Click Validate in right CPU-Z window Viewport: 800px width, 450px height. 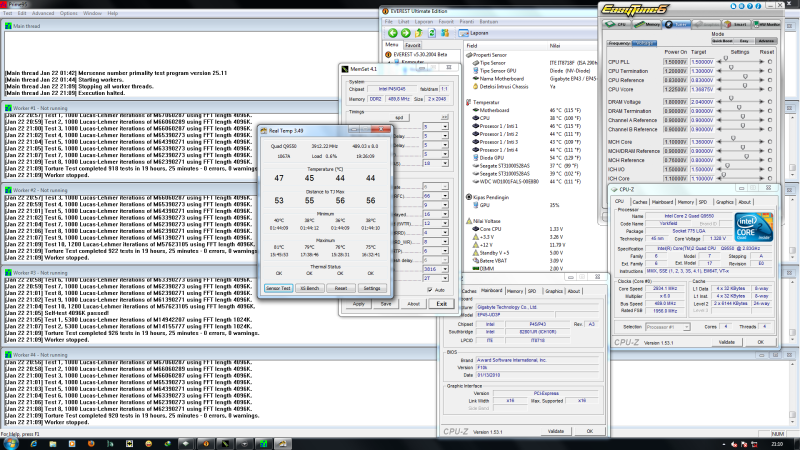(727, 342)
